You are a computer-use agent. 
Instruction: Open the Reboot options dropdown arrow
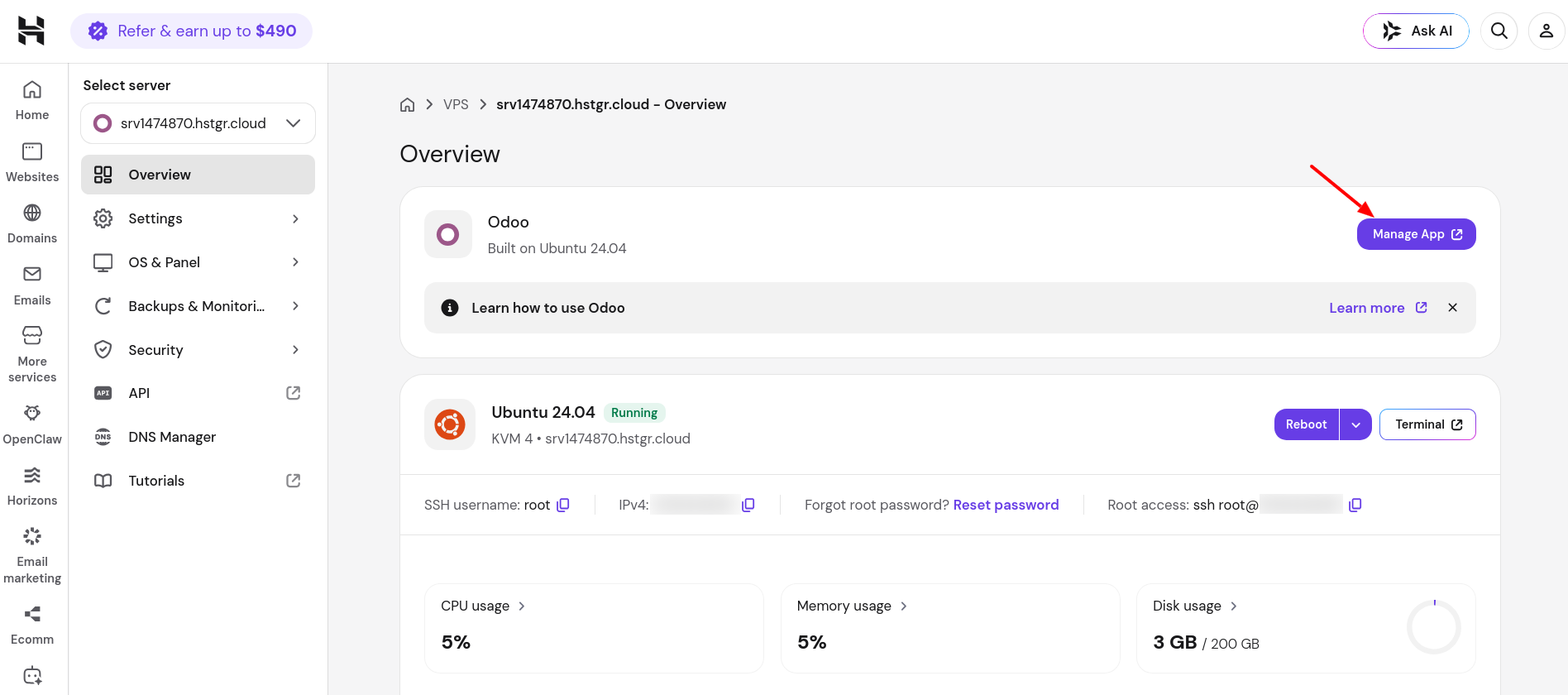point(1355,424)
